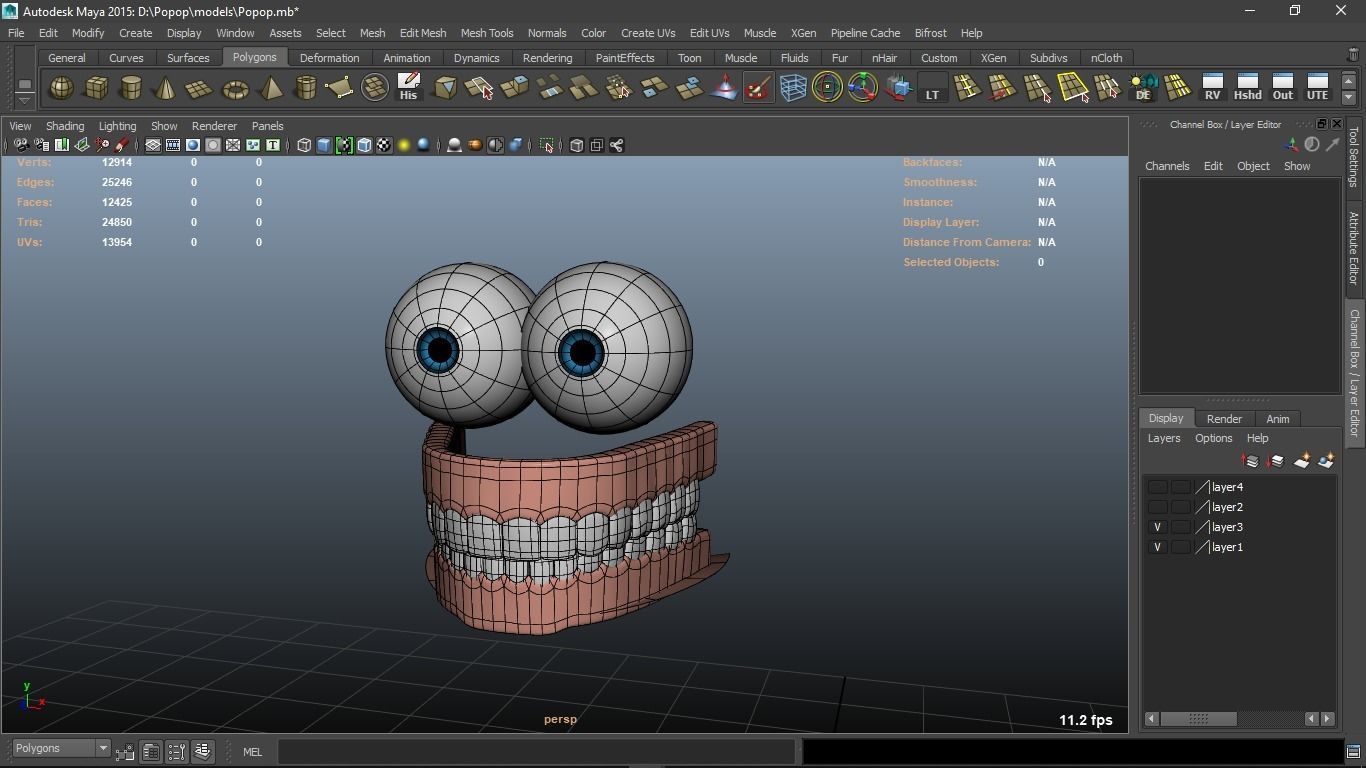Screen dimensions: 1366x768
Task: Open the panel Renderer menu
Action: click(x=214, y=126)
